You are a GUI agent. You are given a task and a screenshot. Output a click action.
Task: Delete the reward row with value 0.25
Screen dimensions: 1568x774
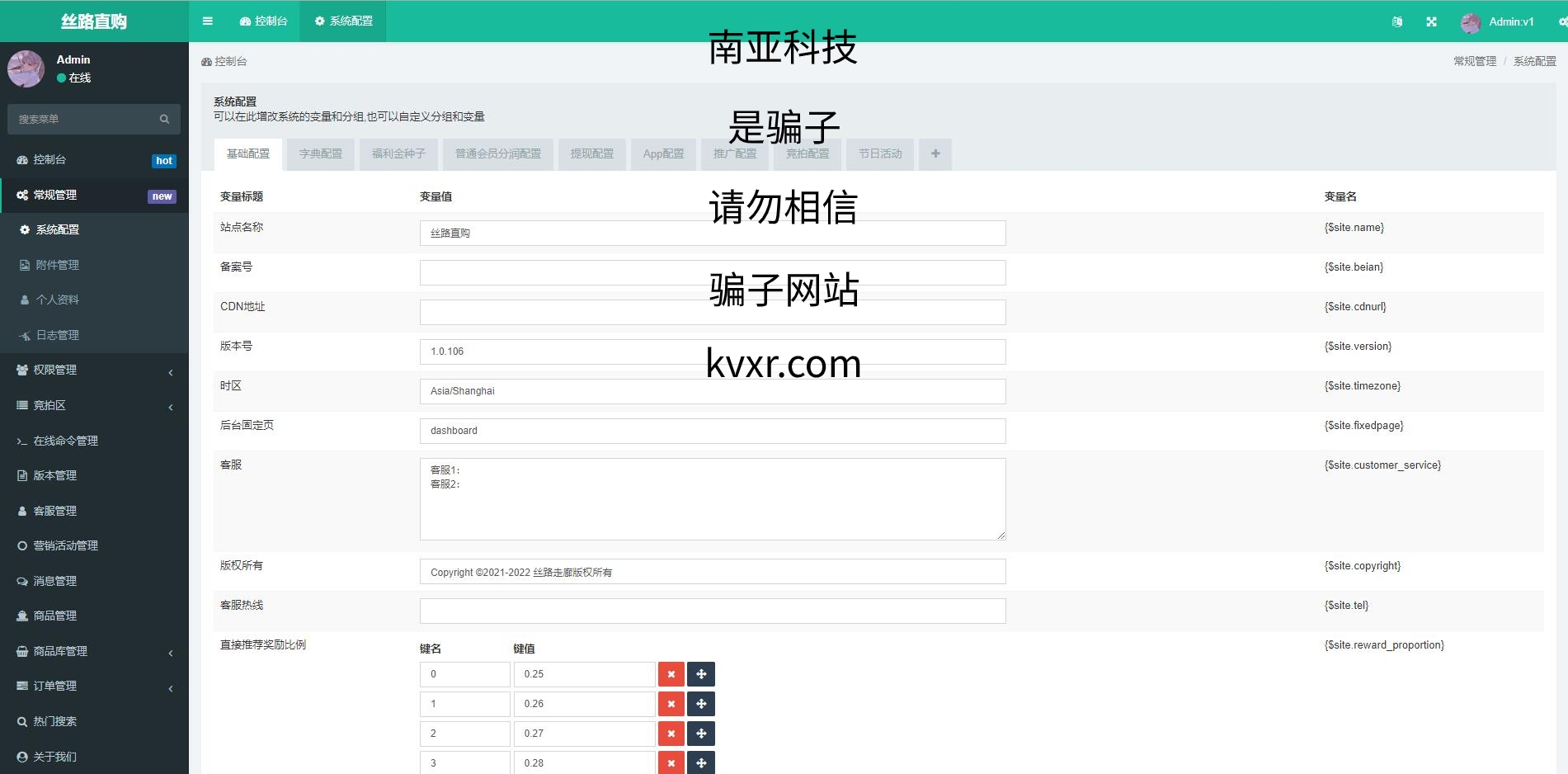671,674
